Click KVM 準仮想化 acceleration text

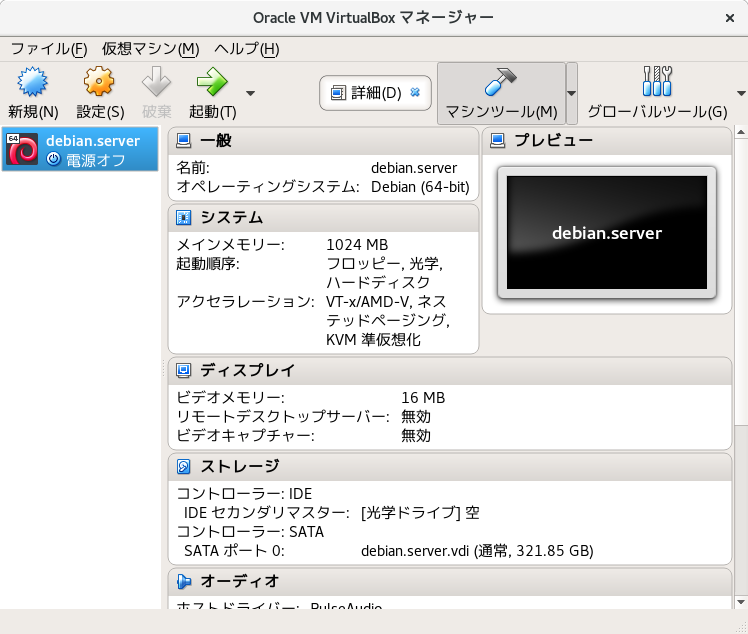pyautogui.click(x=374, y=340)
